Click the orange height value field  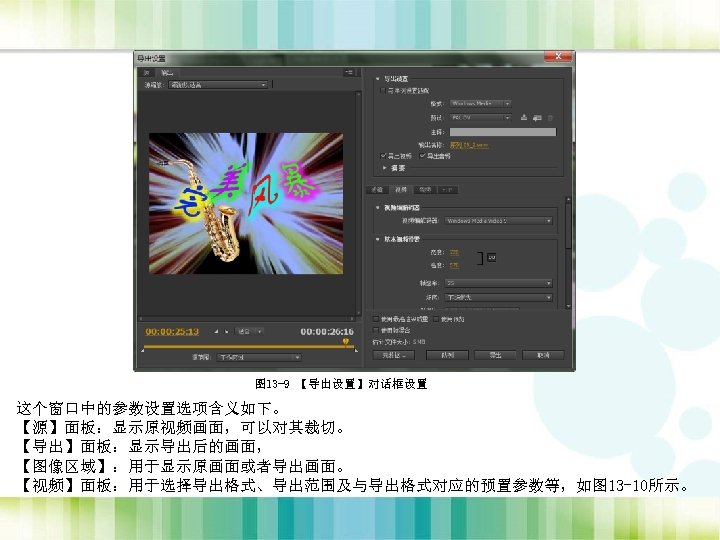pos(454,265)
